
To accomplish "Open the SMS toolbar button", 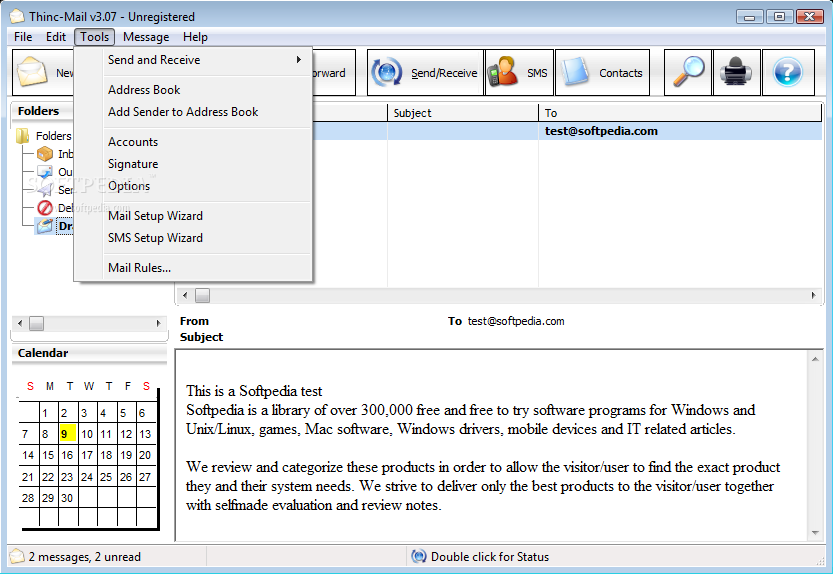I will [519, 72].
